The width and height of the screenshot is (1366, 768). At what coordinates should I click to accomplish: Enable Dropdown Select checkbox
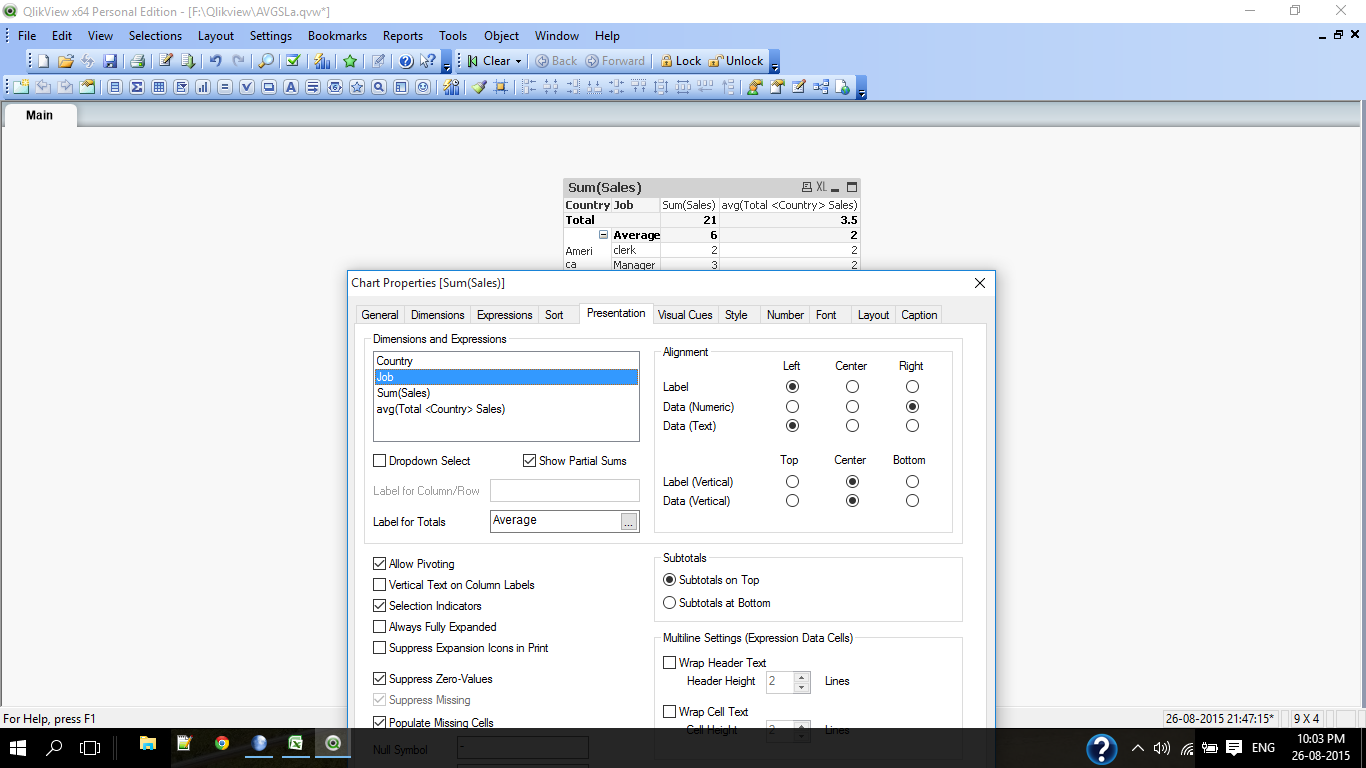pyautogui.click(x=379, y=461)
